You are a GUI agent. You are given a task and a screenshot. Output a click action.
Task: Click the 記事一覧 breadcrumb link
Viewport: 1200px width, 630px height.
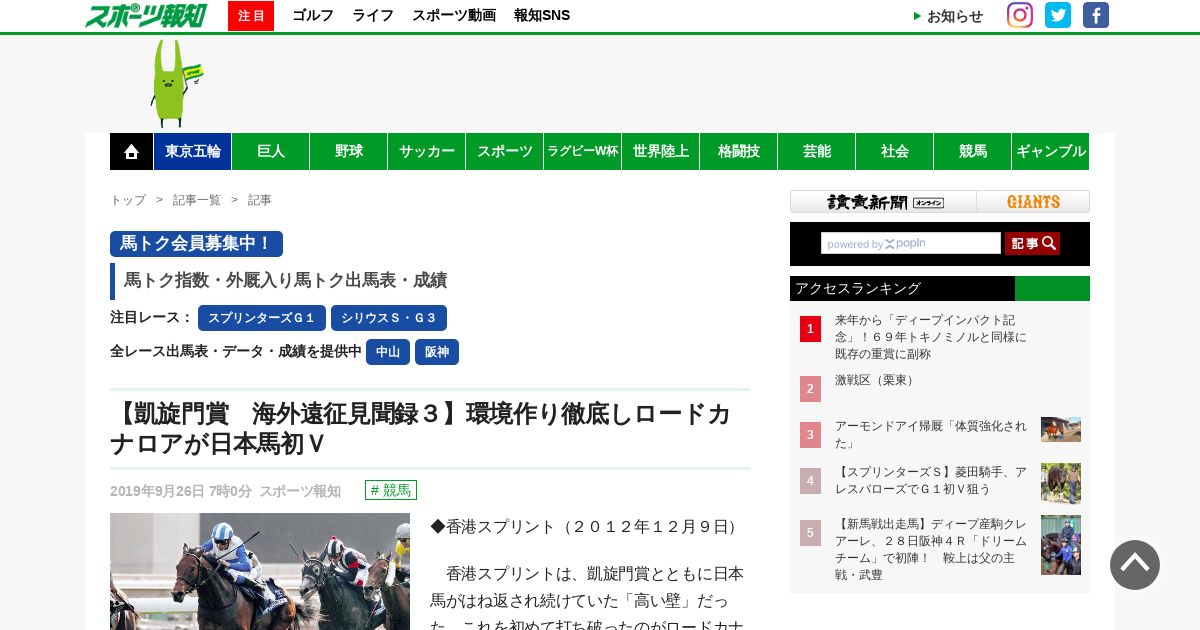197,200
